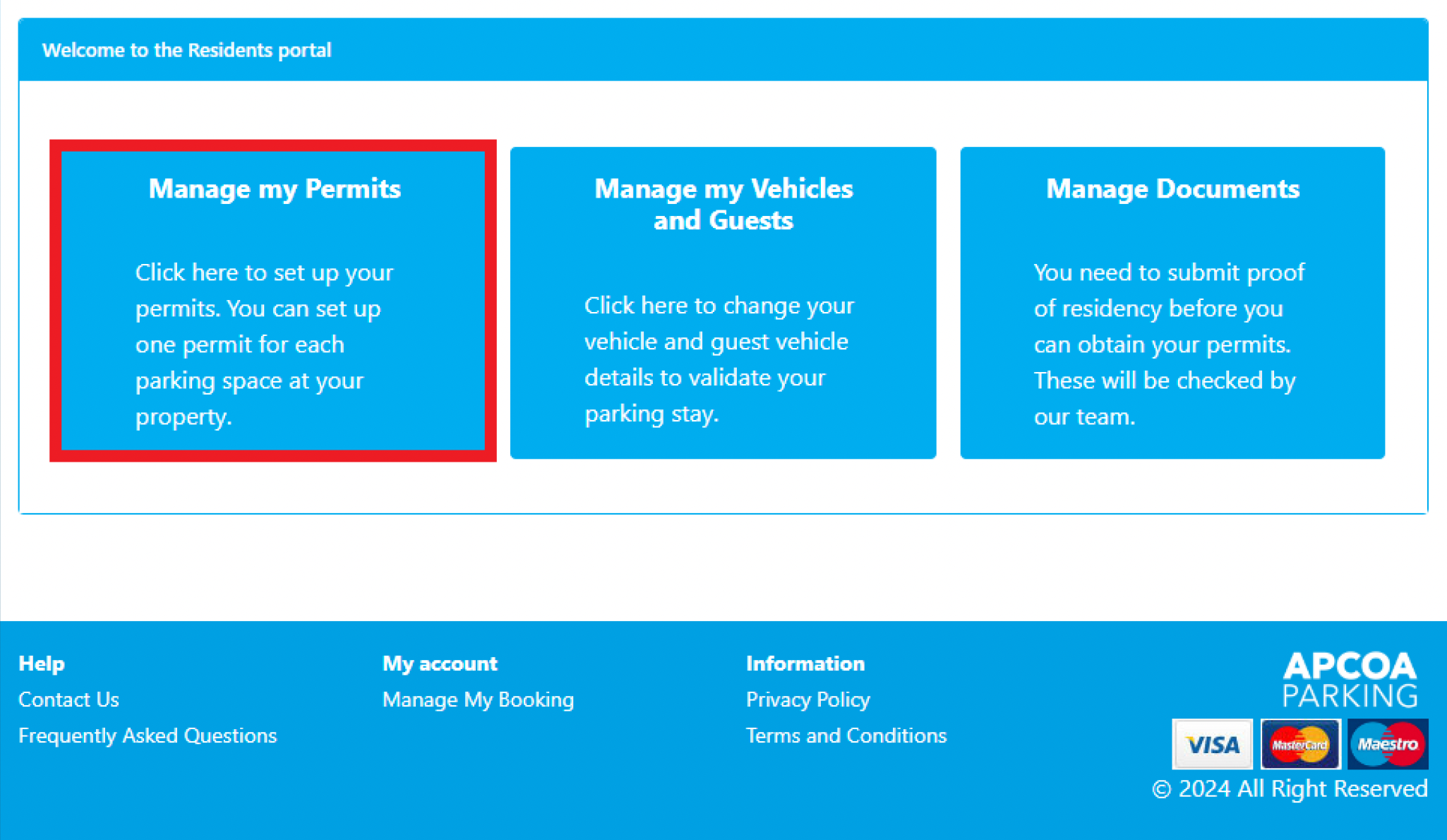Open Terms and Conditions link
This screenshot has height=840, width=1447.
(846, 736)
